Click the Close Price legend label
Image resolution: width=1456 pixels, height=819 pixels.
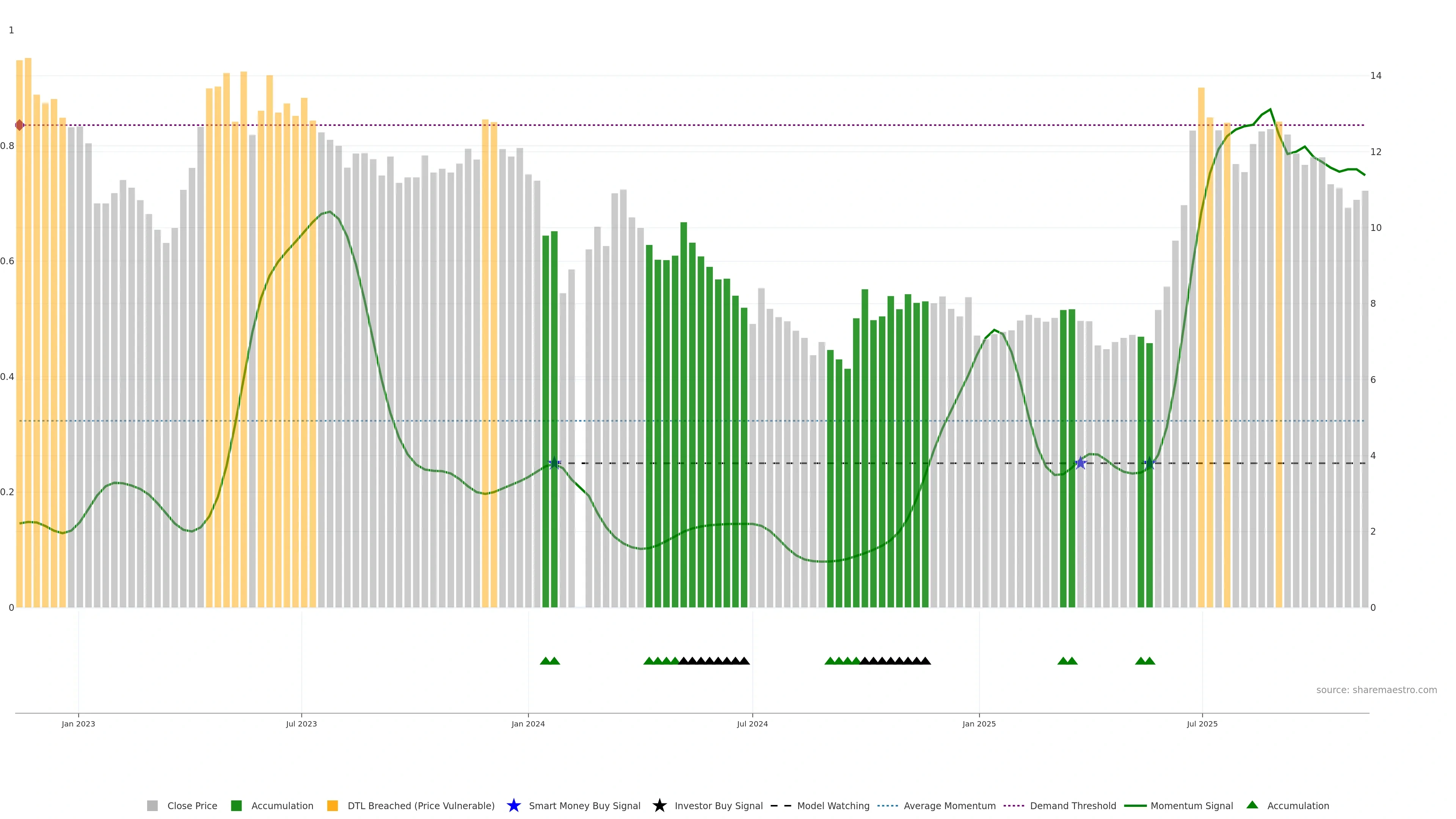tap(191, 805)
